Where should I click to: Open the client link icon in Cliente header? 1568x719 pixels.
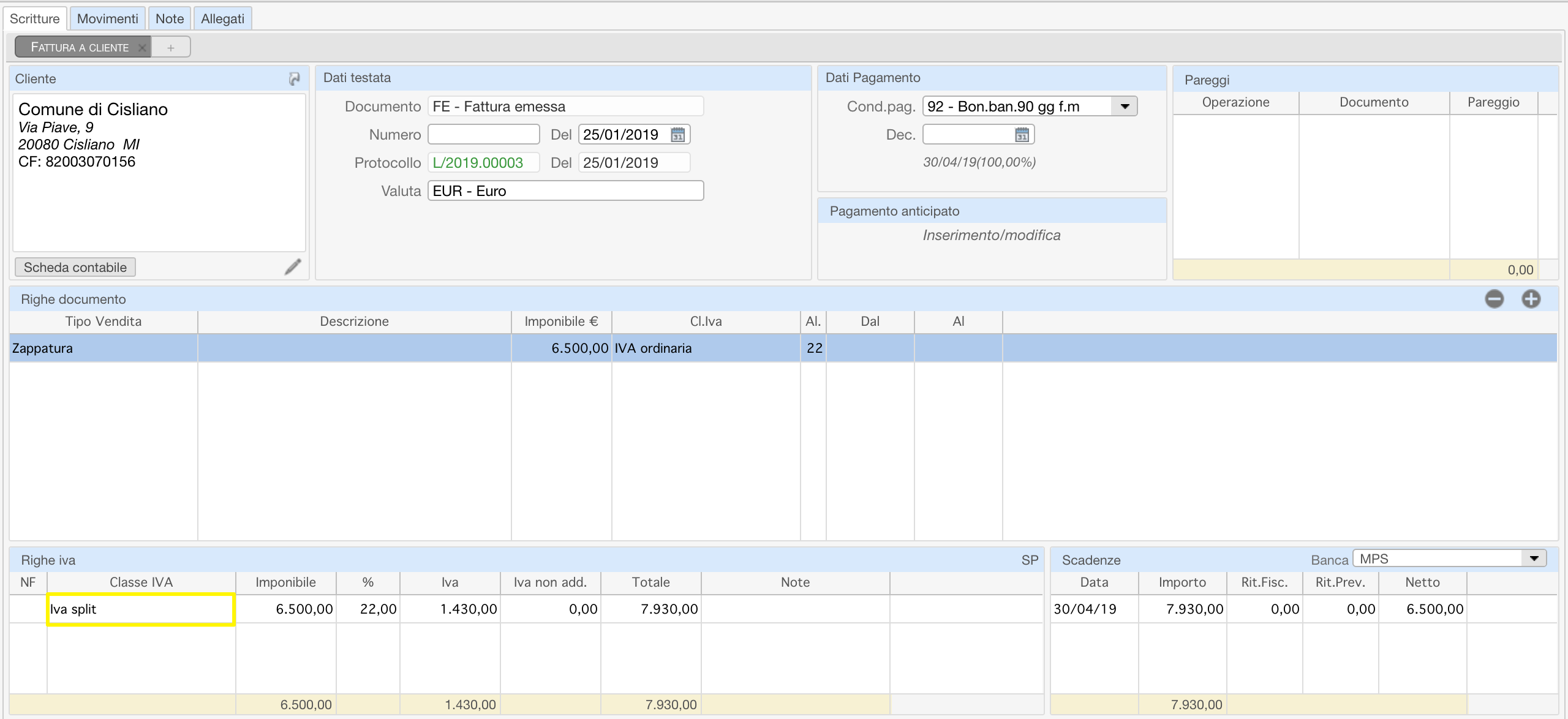(295, 79)
